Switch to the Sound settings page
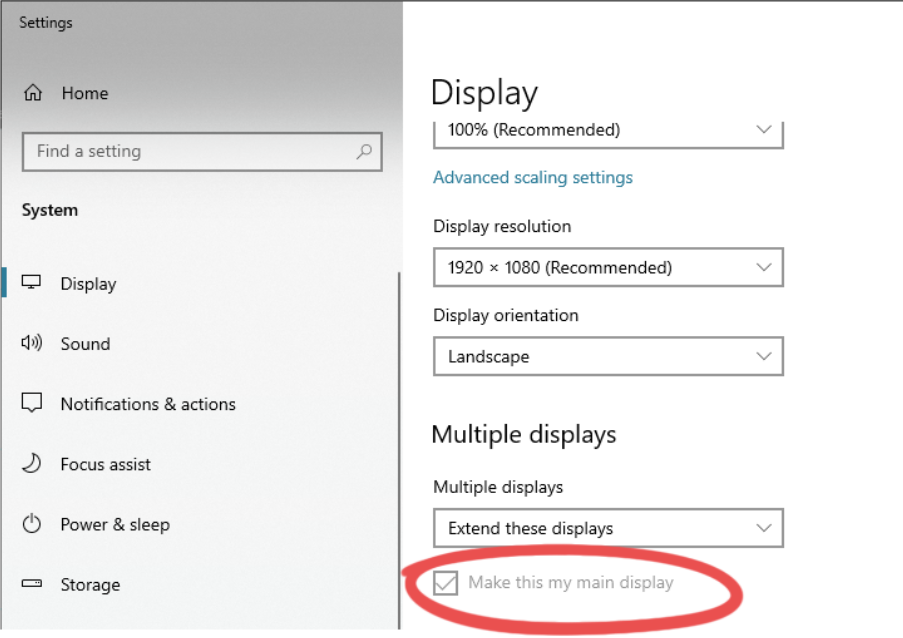Image resolution: width=903 pixels, height=638 pixels. [85, 343]
